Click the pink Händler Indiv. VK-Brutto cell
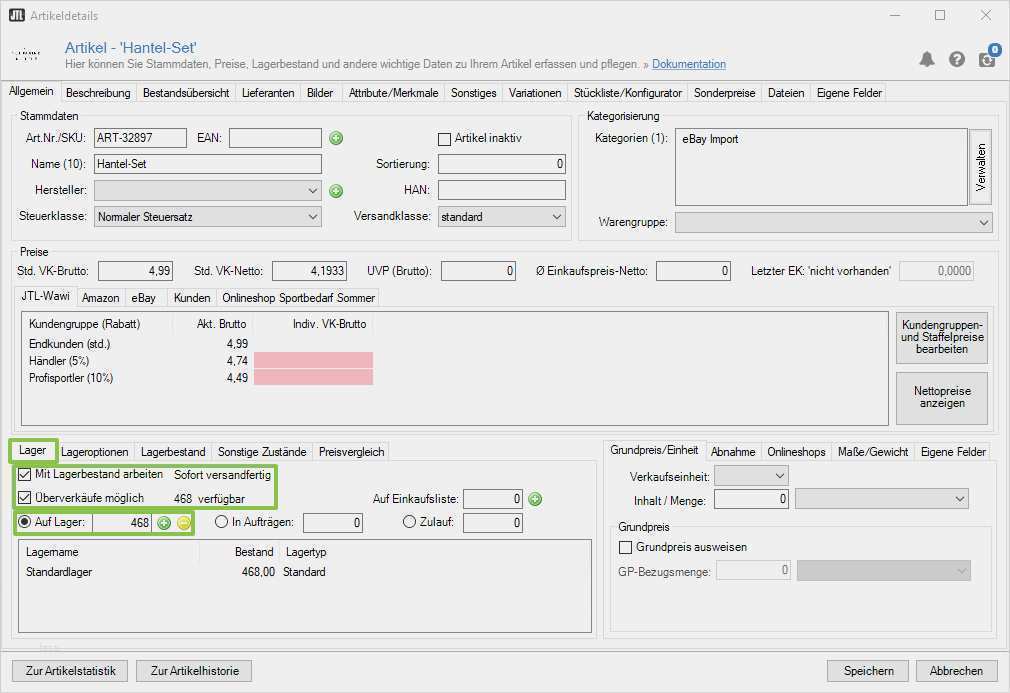1010x693 pixels. click(x=313, y=360)
